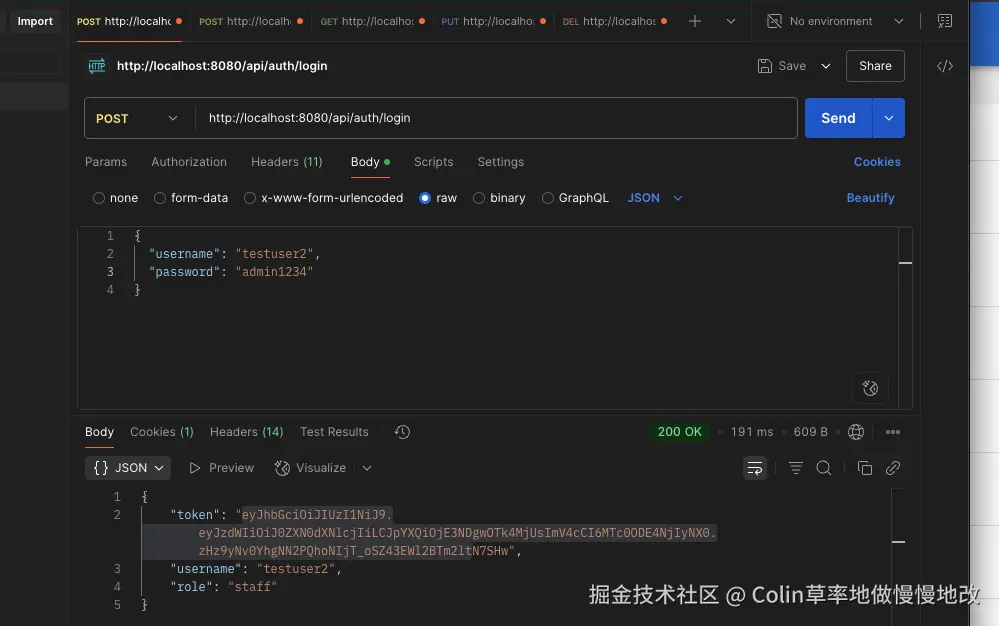The width and height of the screenshot is (999, 626).
Task: Click the 609 B response size
Action: coord(810,432)
